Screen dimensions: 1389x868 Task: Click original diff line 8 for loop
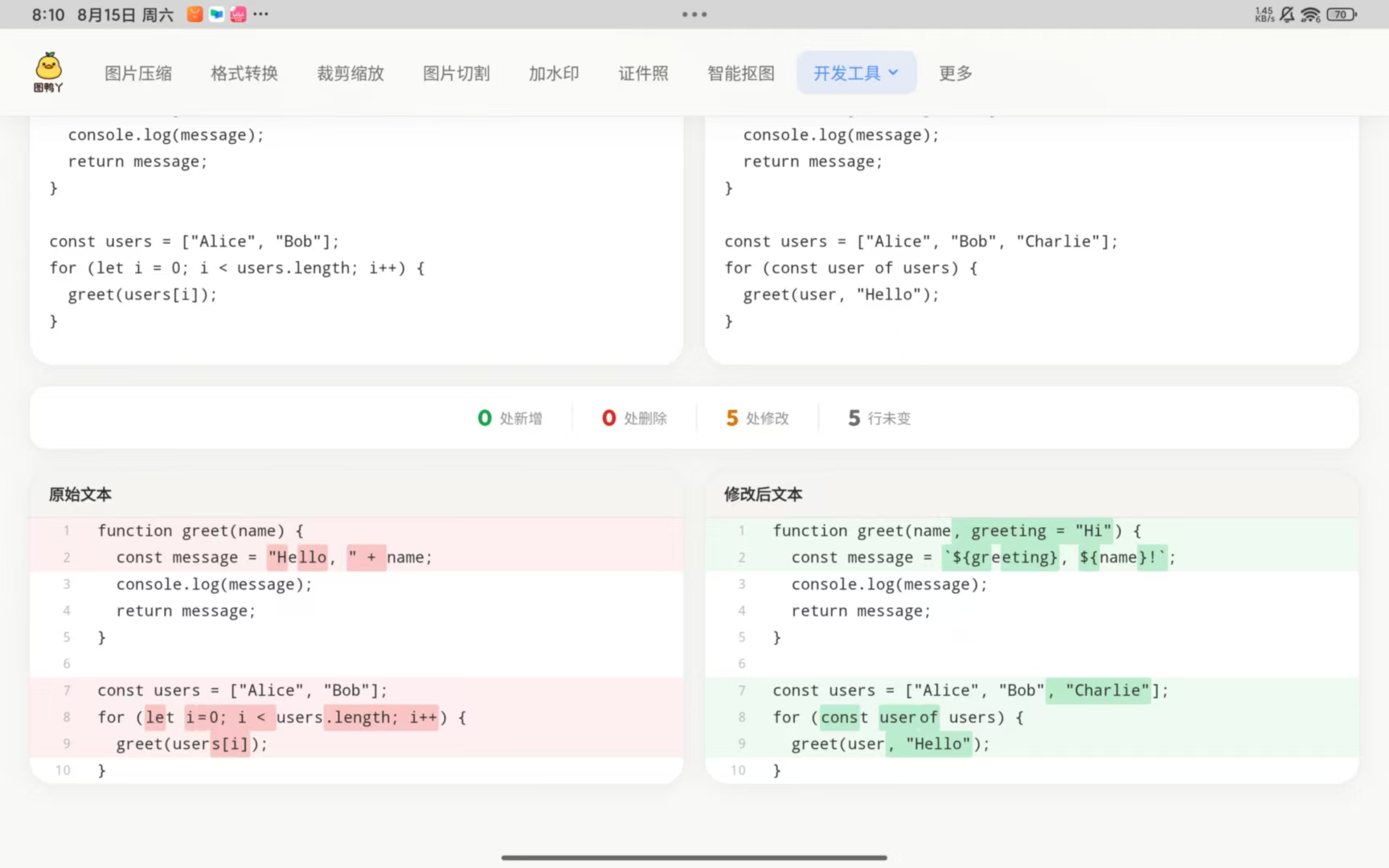[357, 717]
